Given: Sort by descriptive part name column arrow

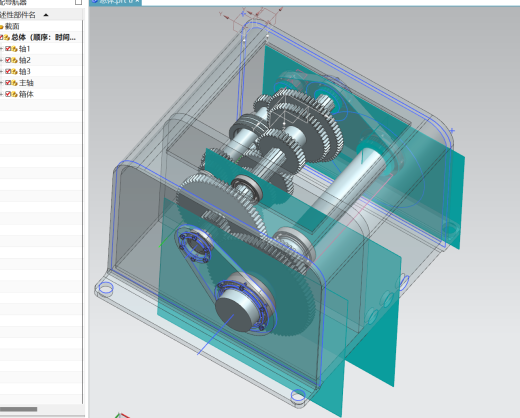Looking at the screenshot, I should [46, 15].
